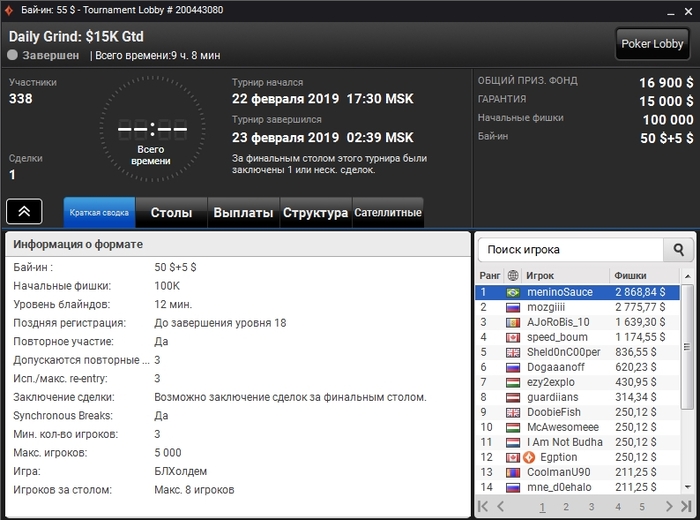
Task: Select player name McAwesomeee
Action: (563, 428)
